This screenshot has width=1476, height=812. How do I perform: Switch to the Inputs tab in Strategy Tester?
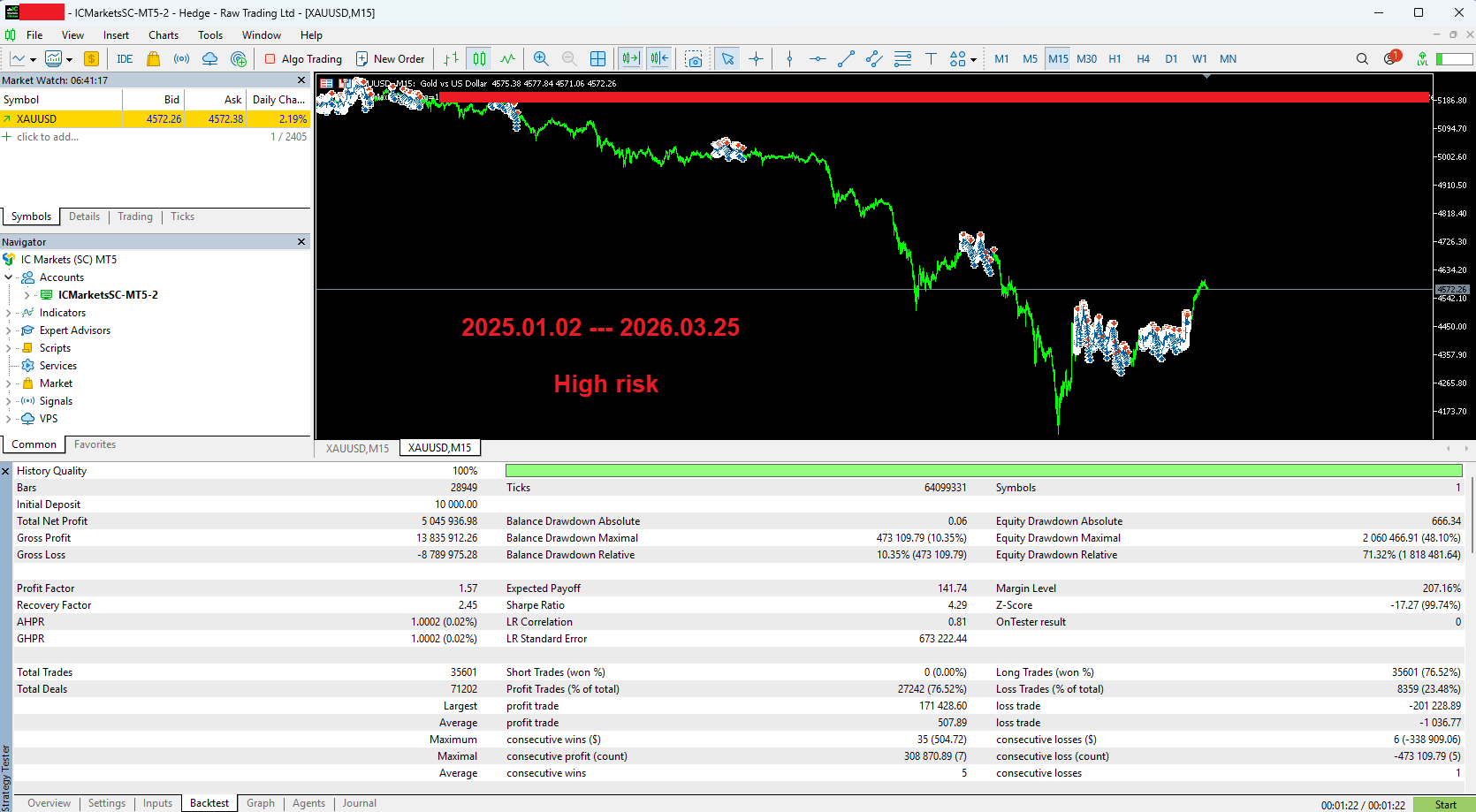tap(157, 803)
